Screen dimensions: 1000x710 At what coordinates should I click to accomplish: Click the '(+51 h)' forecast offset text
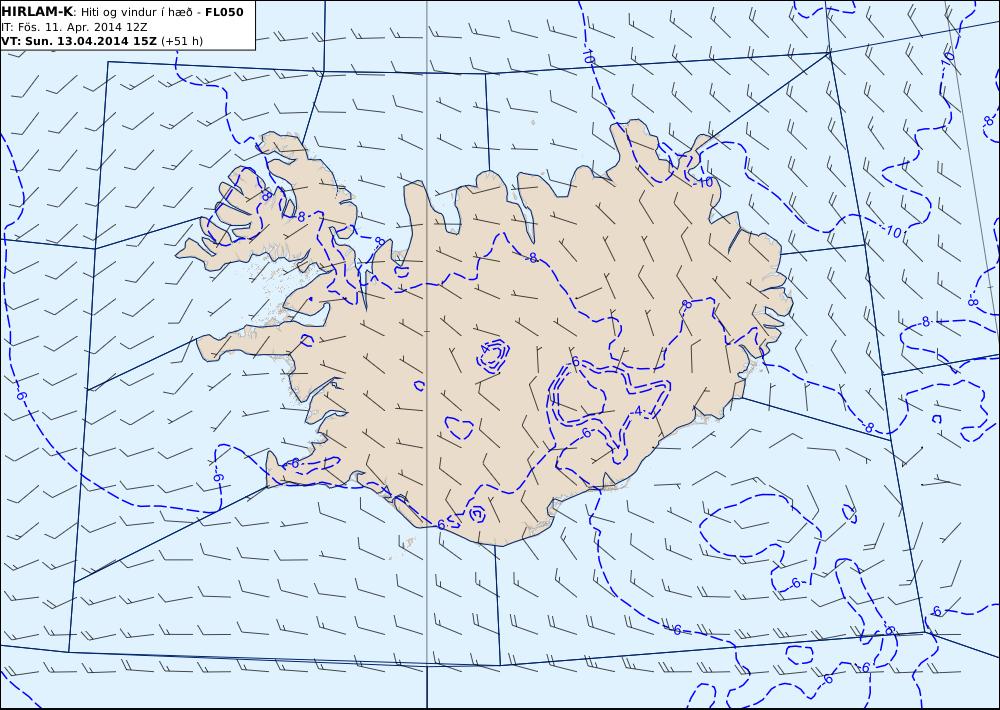(182, 41)
